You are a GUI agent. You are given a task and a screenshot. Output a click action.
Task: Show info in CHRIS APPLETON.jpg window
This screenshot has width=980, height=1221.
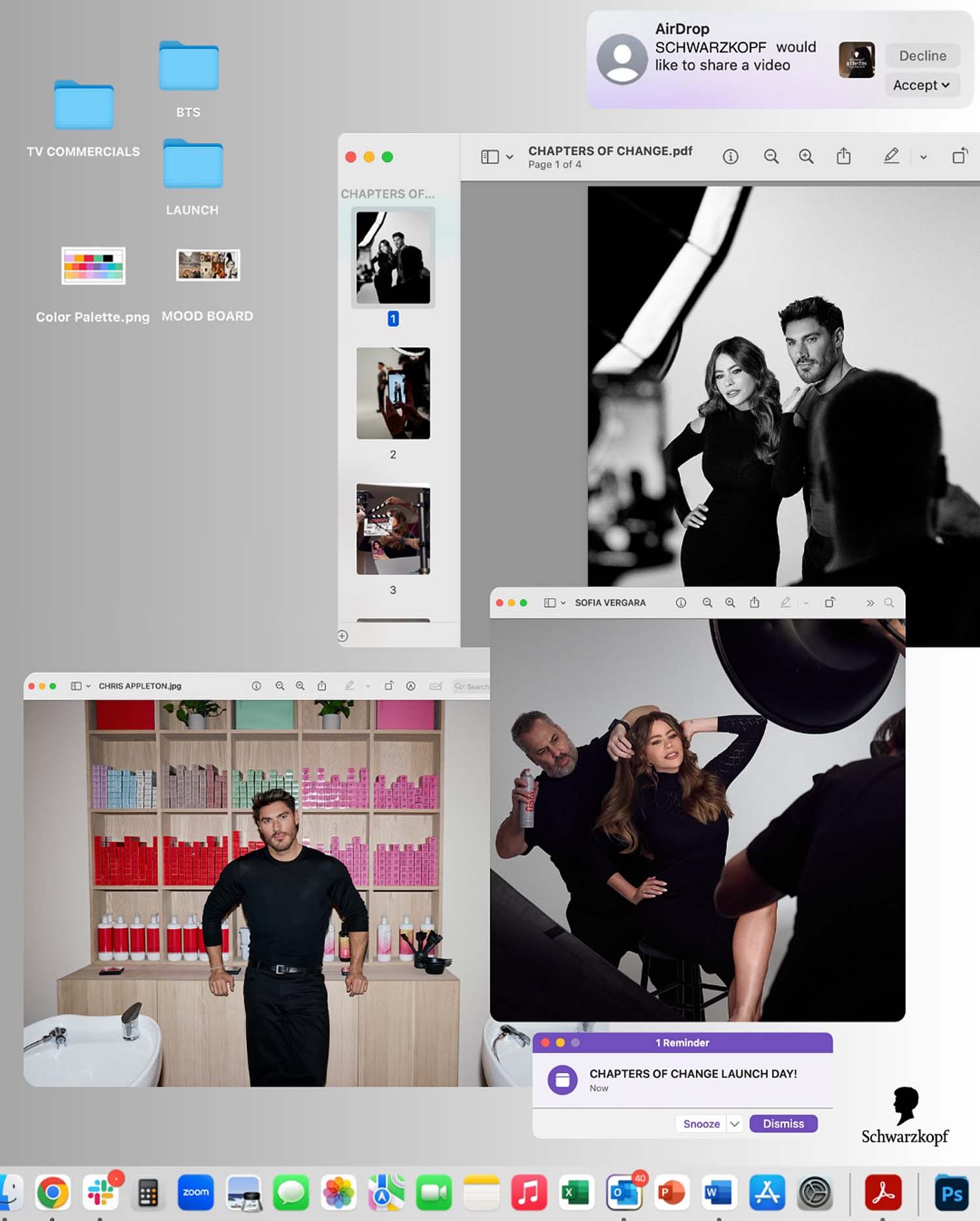(x=256, y=686)
